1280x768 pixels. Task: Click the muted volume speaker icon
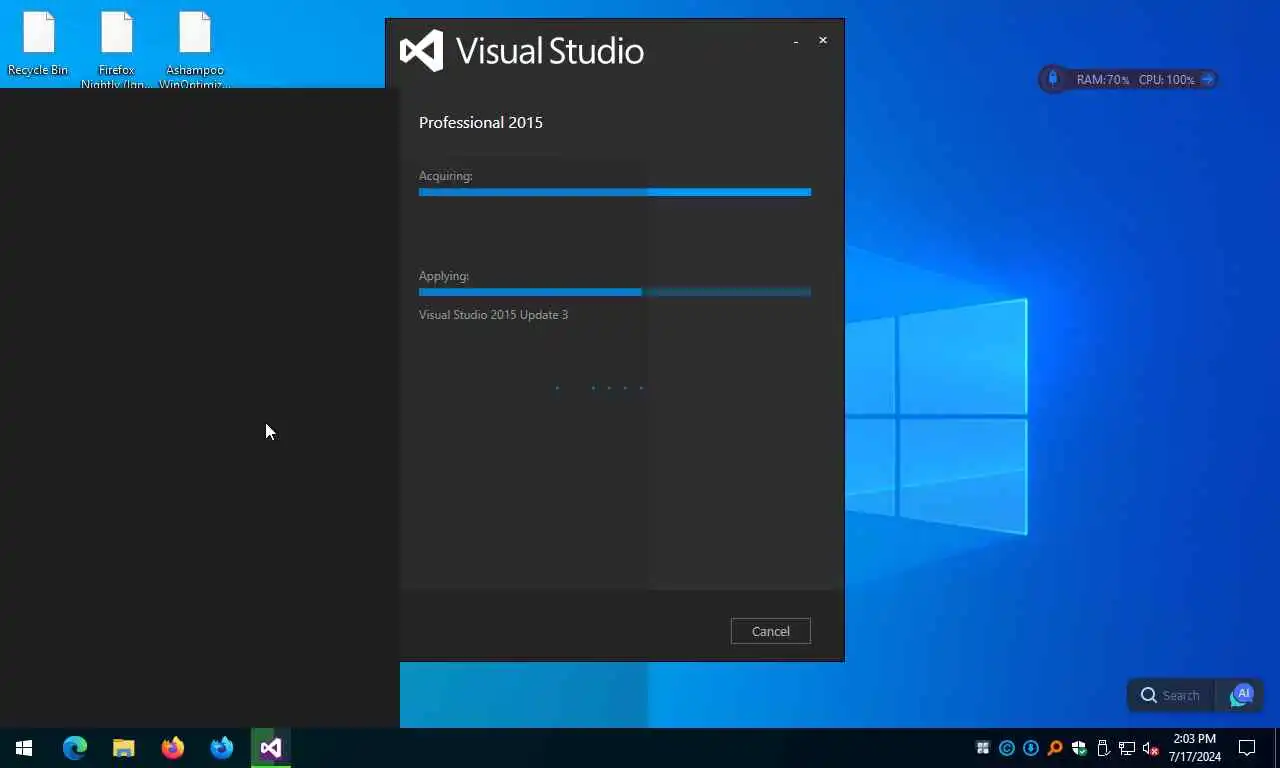[x=1151, y=748]
